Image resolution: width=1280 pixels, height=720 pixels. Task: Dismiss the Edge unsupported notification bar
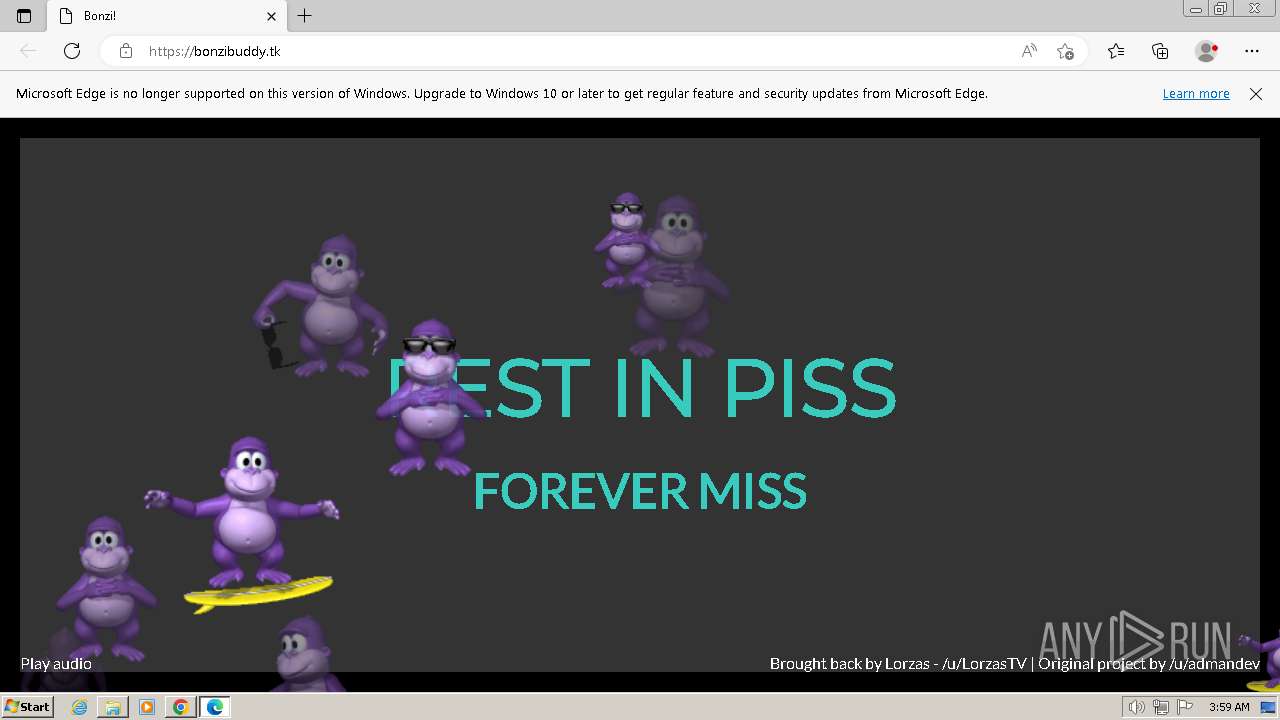(1256, 94)
